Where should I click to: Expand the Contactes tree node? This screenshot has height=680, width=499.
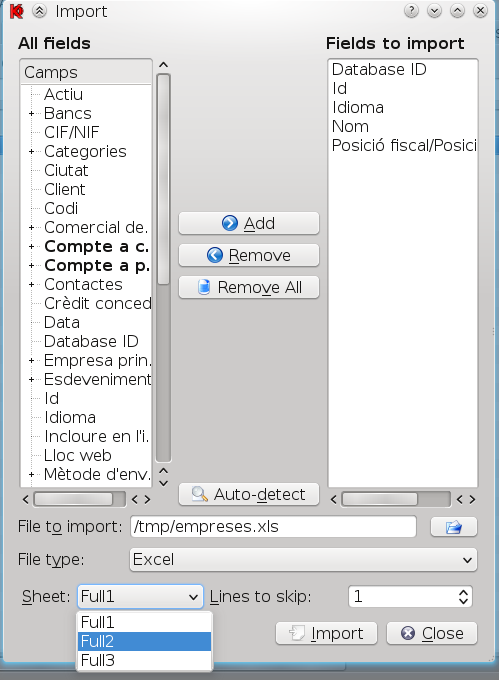[x=31, y=284]
